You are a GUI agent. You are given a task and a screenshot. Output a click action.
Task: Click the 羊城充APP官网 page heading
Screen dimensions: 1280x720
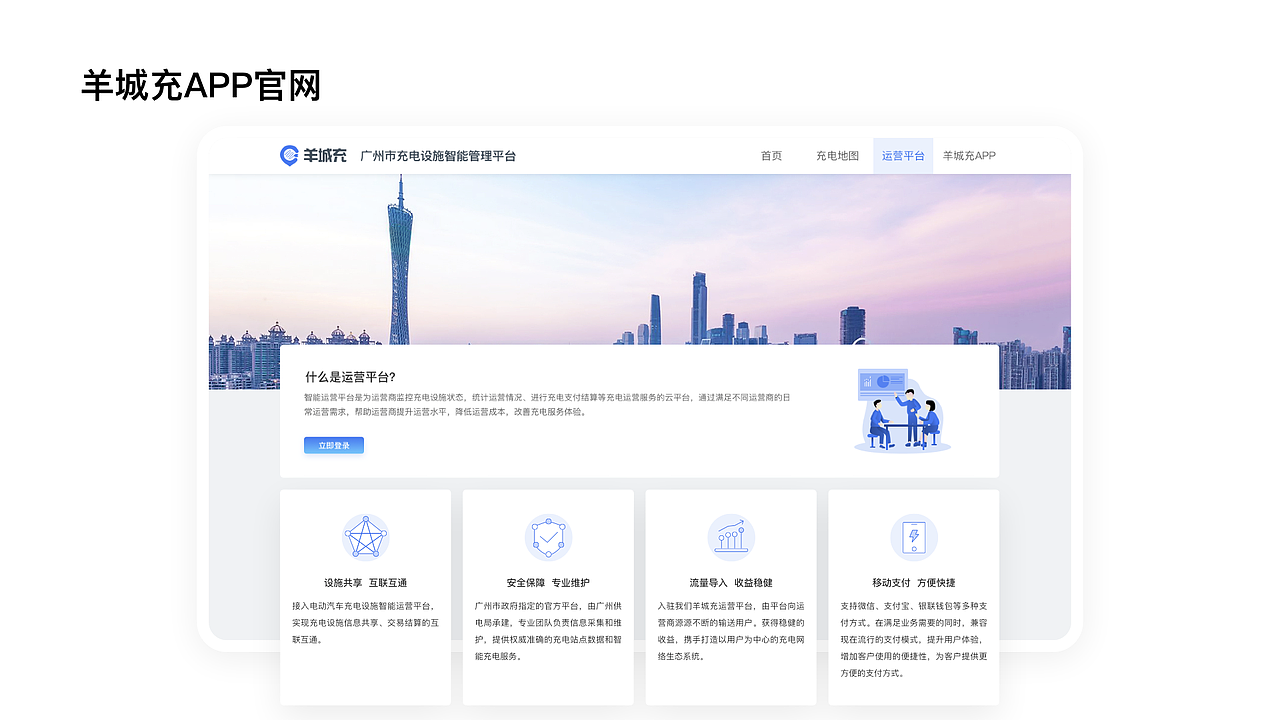(201, 86)
